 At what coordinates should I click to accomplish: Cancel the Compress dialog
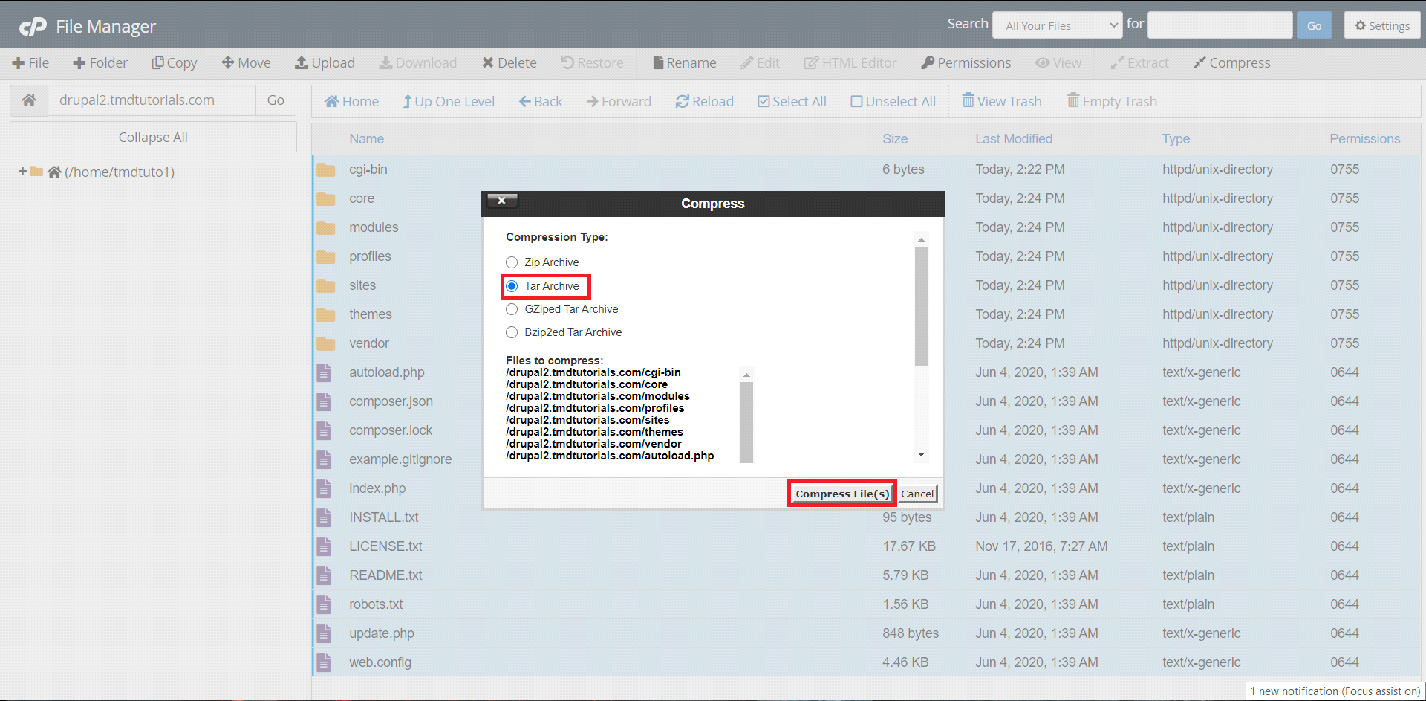pos(916,493)
